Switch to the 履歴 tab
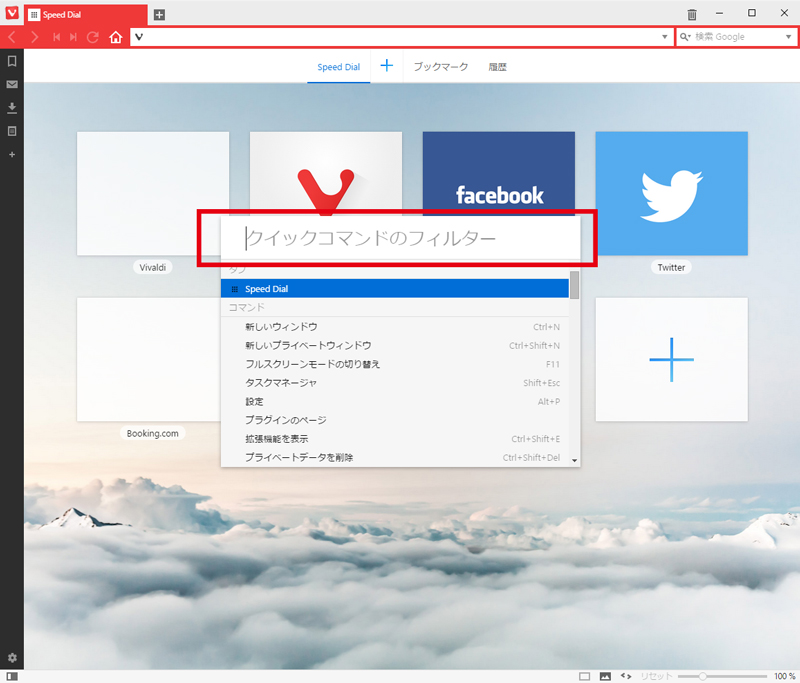The image size is (800, 683). [497, 67]
